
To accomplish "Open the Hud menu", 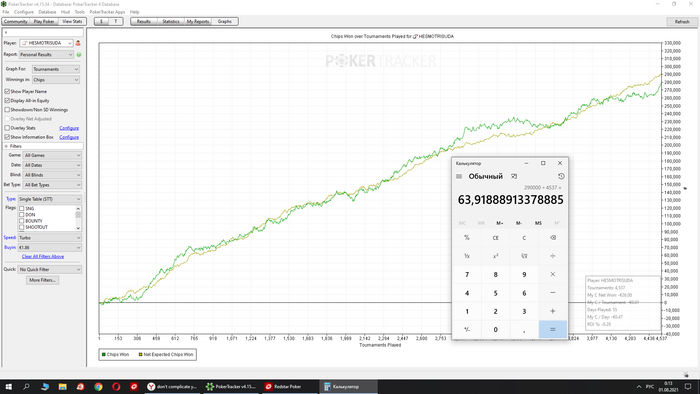I will (65, 12).
